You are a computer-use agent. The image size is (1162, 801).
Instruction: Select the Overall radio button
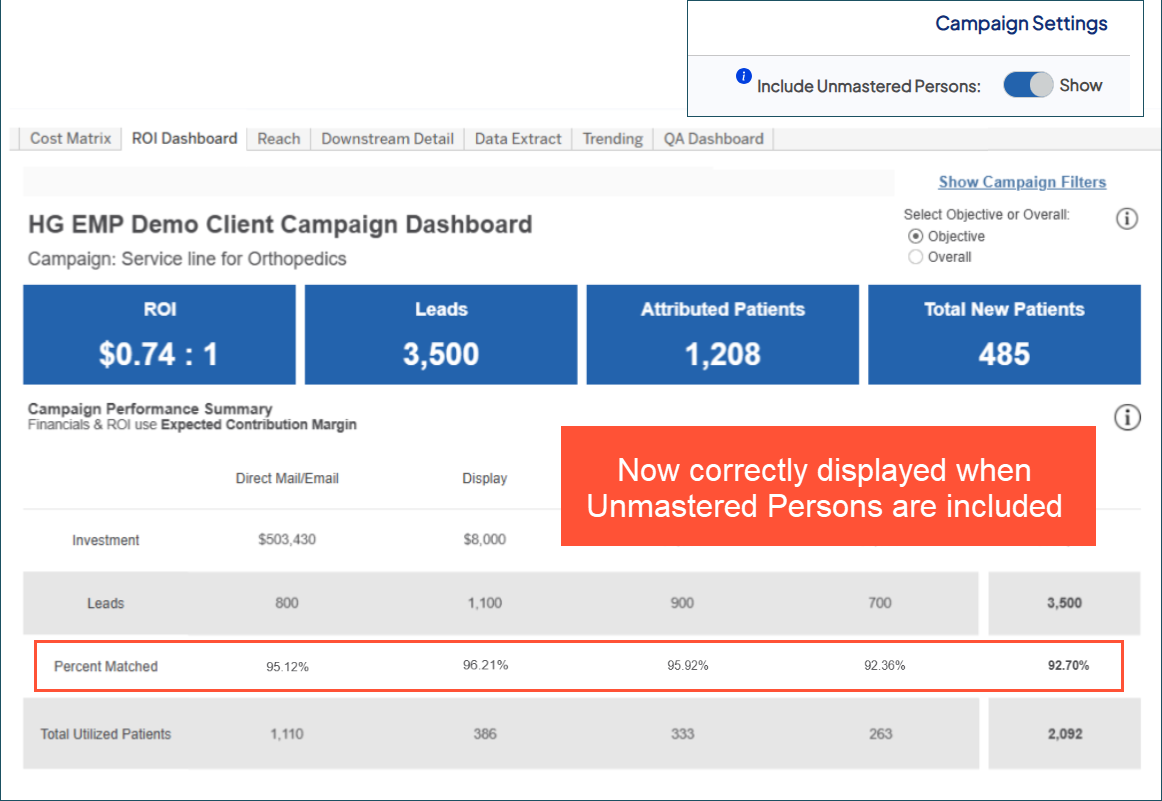915,257
